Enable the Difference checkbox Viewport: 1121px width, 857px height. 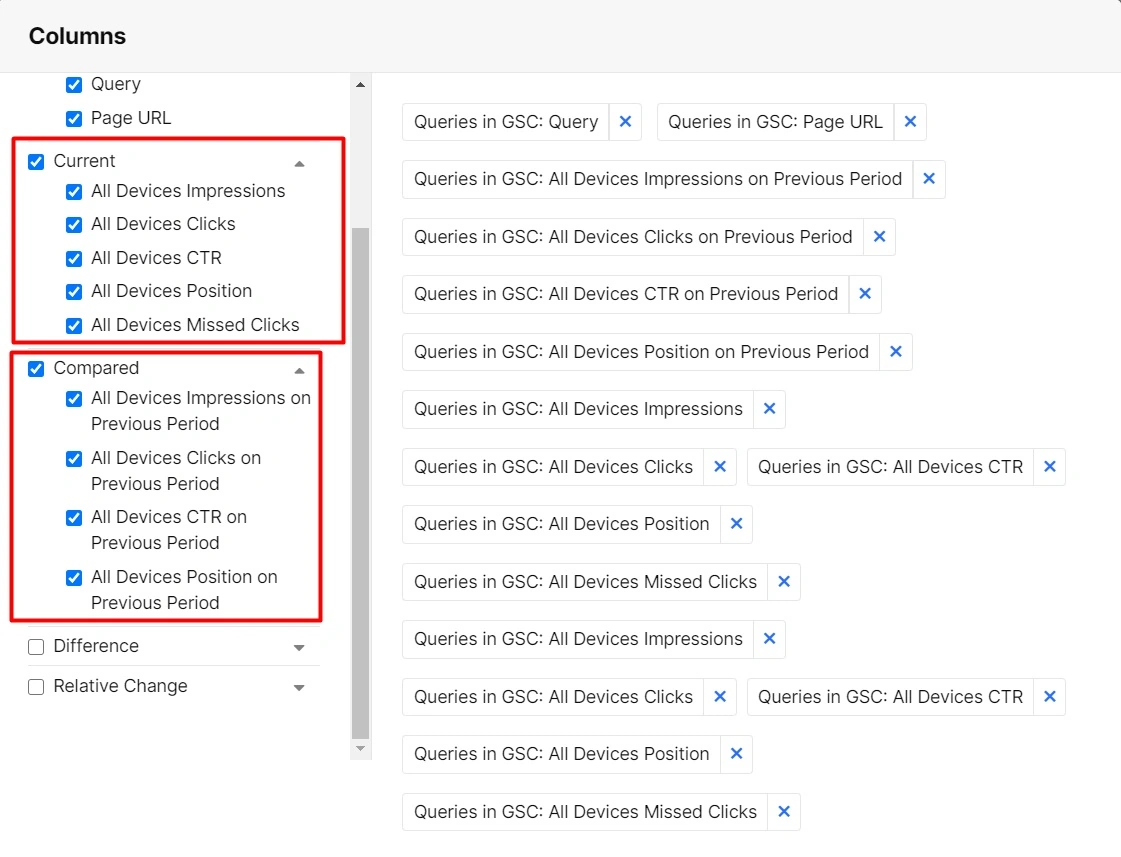(x=36, y=647)
